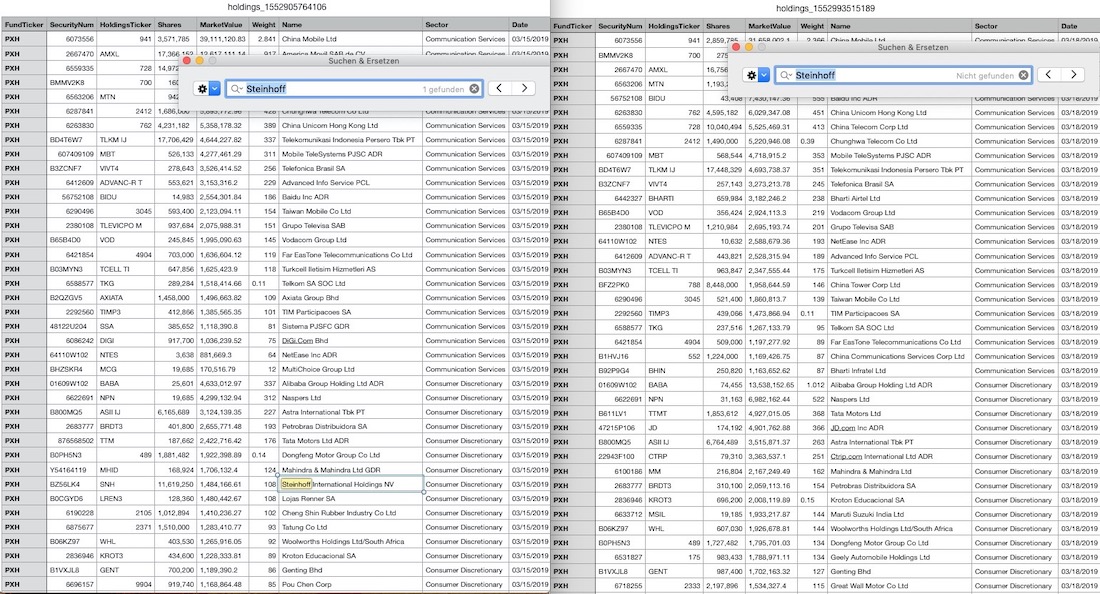
Task: Select the Sector header in right window
Action: [x=1014, y=26]
